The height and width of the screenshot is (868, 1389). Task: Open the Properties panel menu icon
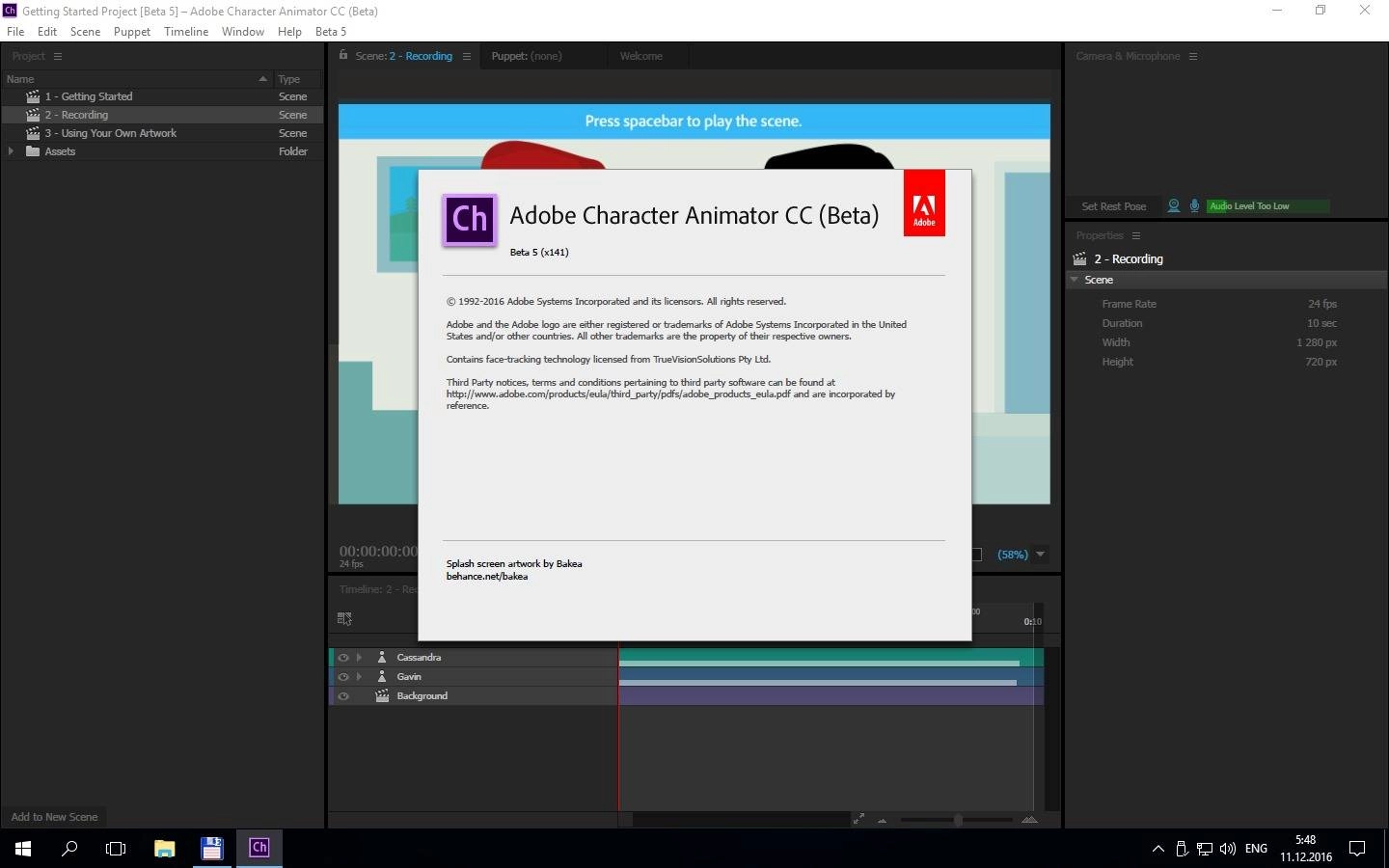1136,235
